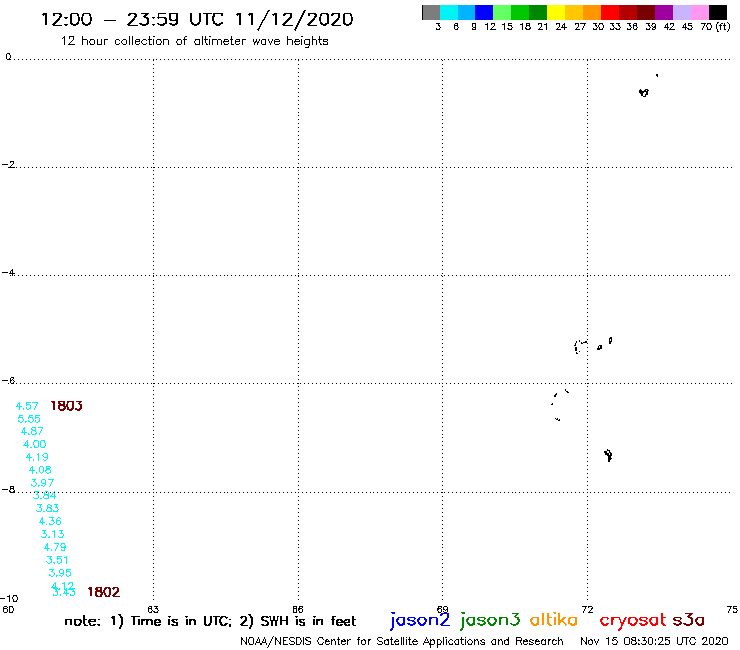This screenshot has width=740, height=650.
Task: Click the wave height value 3.13
Action: 52,534
